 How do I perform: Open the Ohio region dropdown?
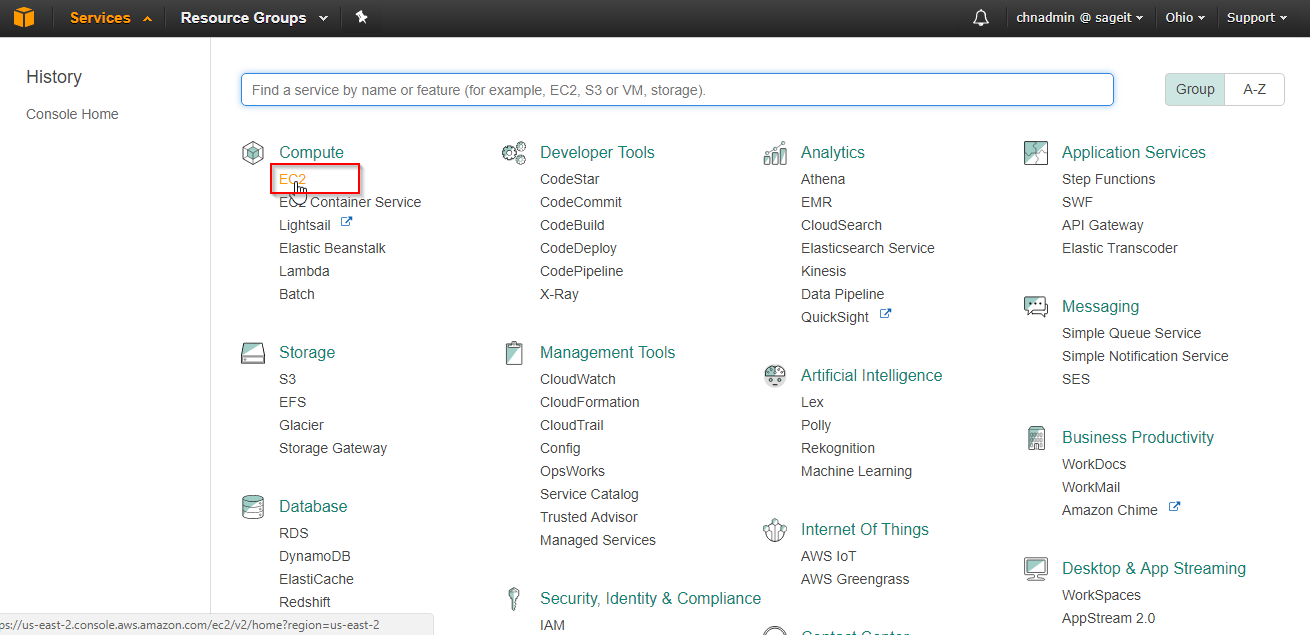coord(1185,18)
